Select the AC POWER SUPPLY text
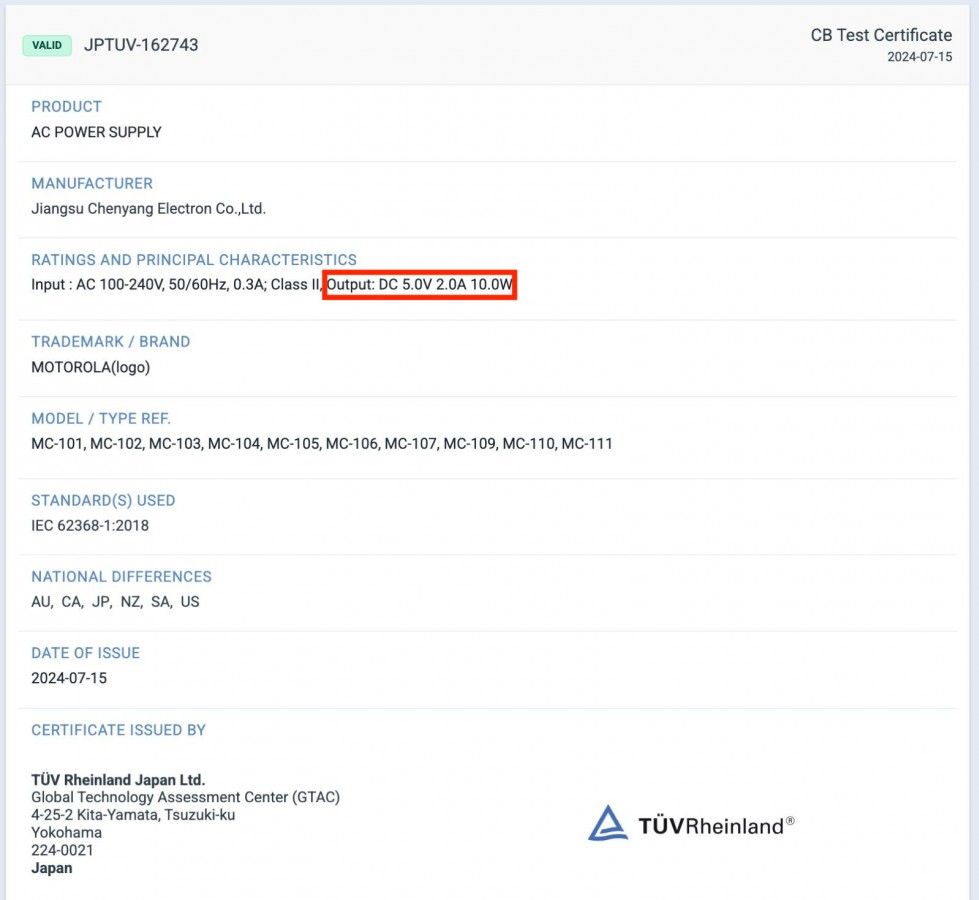The height and width of the screenshot is (900, 979). [x=96, y=132]
